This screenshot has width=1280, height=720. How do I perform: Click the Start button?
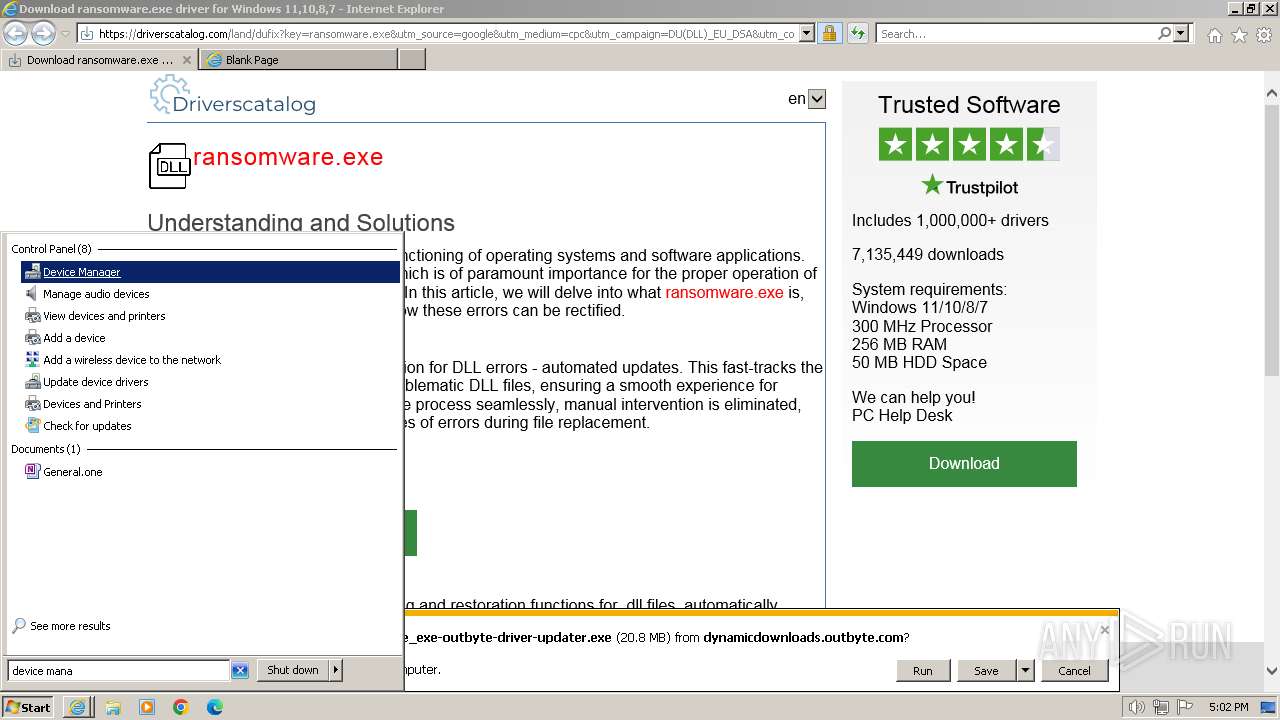coord(28,707)
